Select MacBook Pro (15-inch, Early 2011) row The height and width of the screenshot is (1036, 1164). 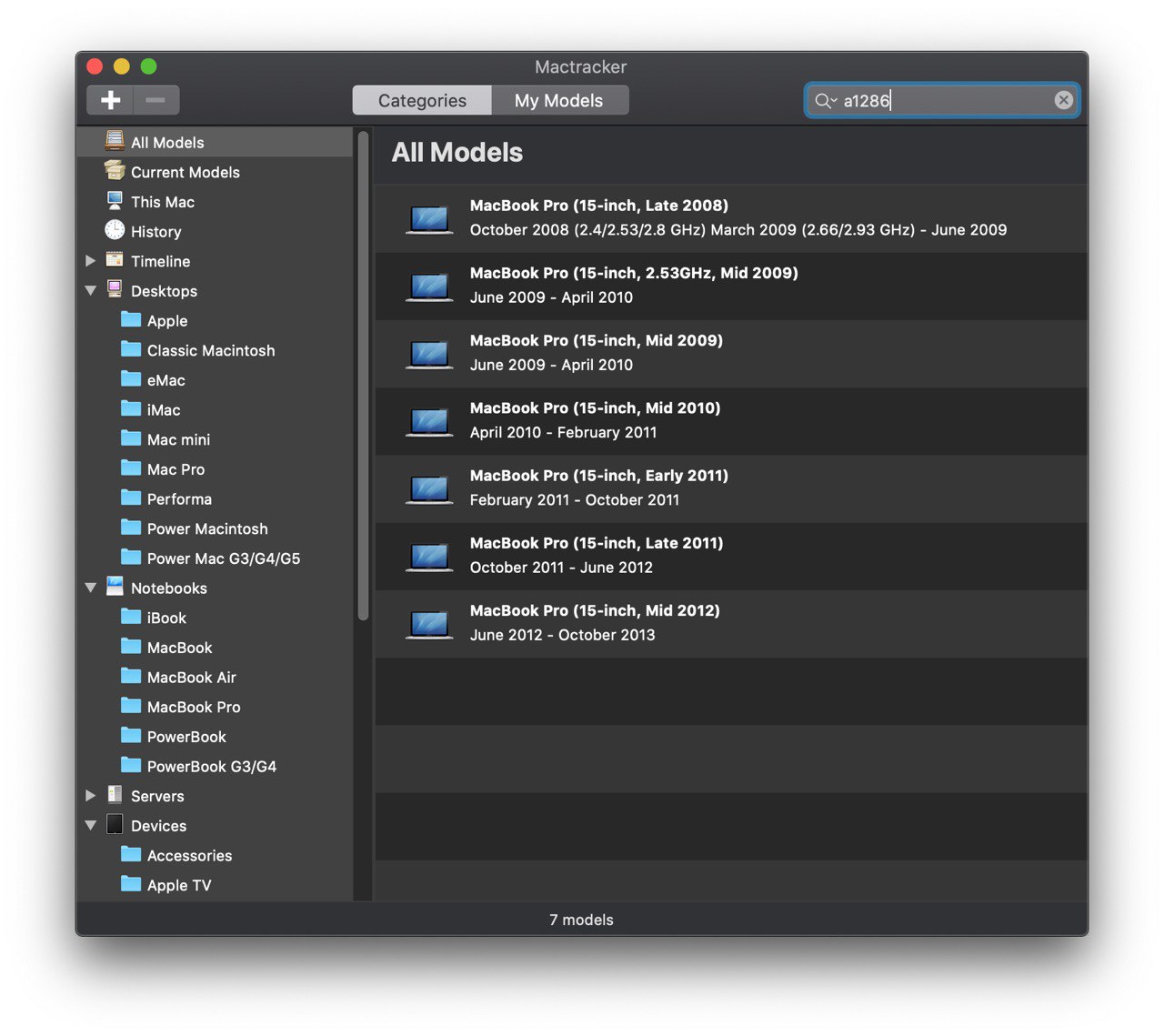(x=731, y=489)
